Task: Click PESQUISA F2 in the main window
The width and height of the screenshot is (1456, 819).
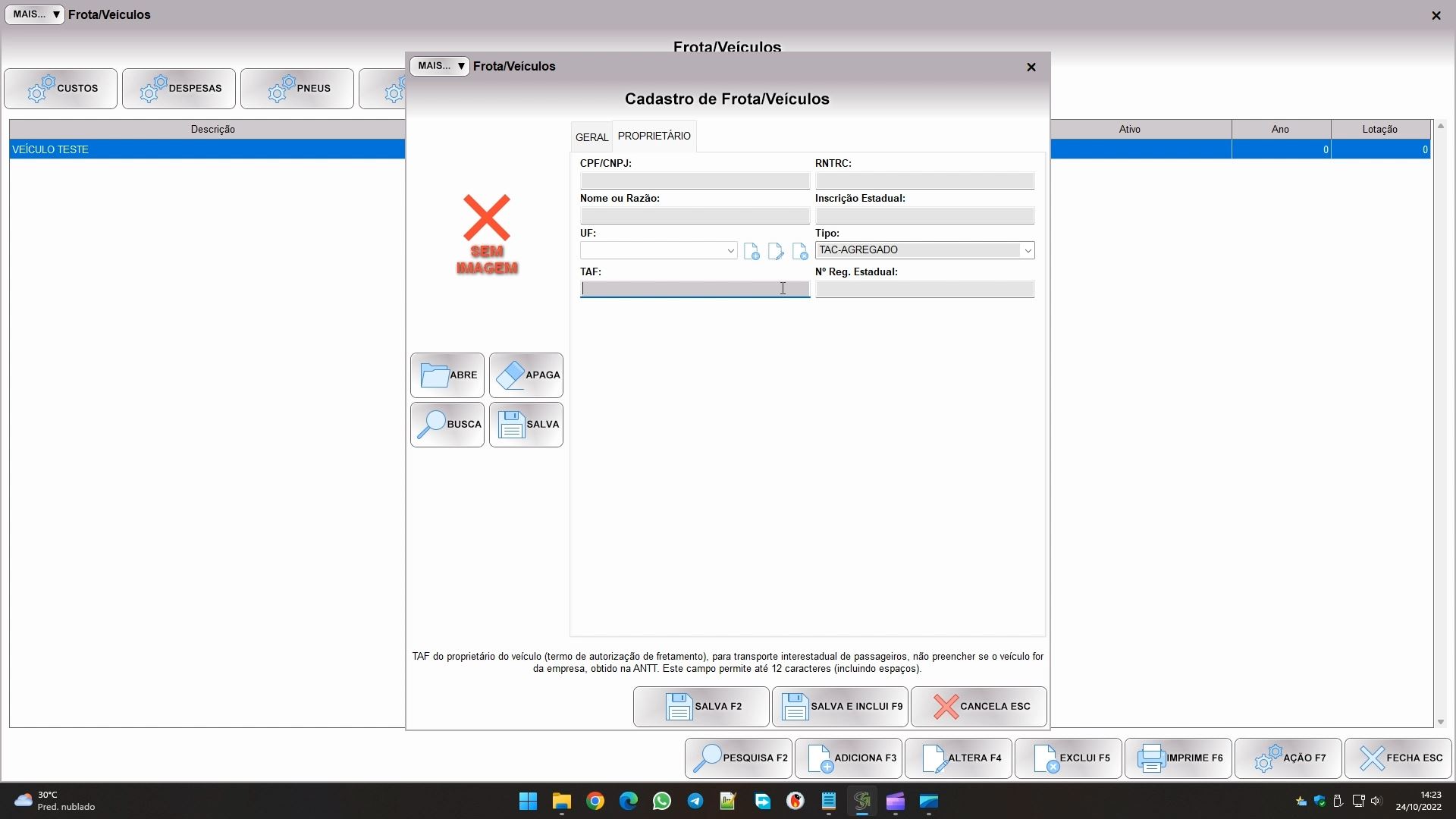Action: (x=739, y=758)
